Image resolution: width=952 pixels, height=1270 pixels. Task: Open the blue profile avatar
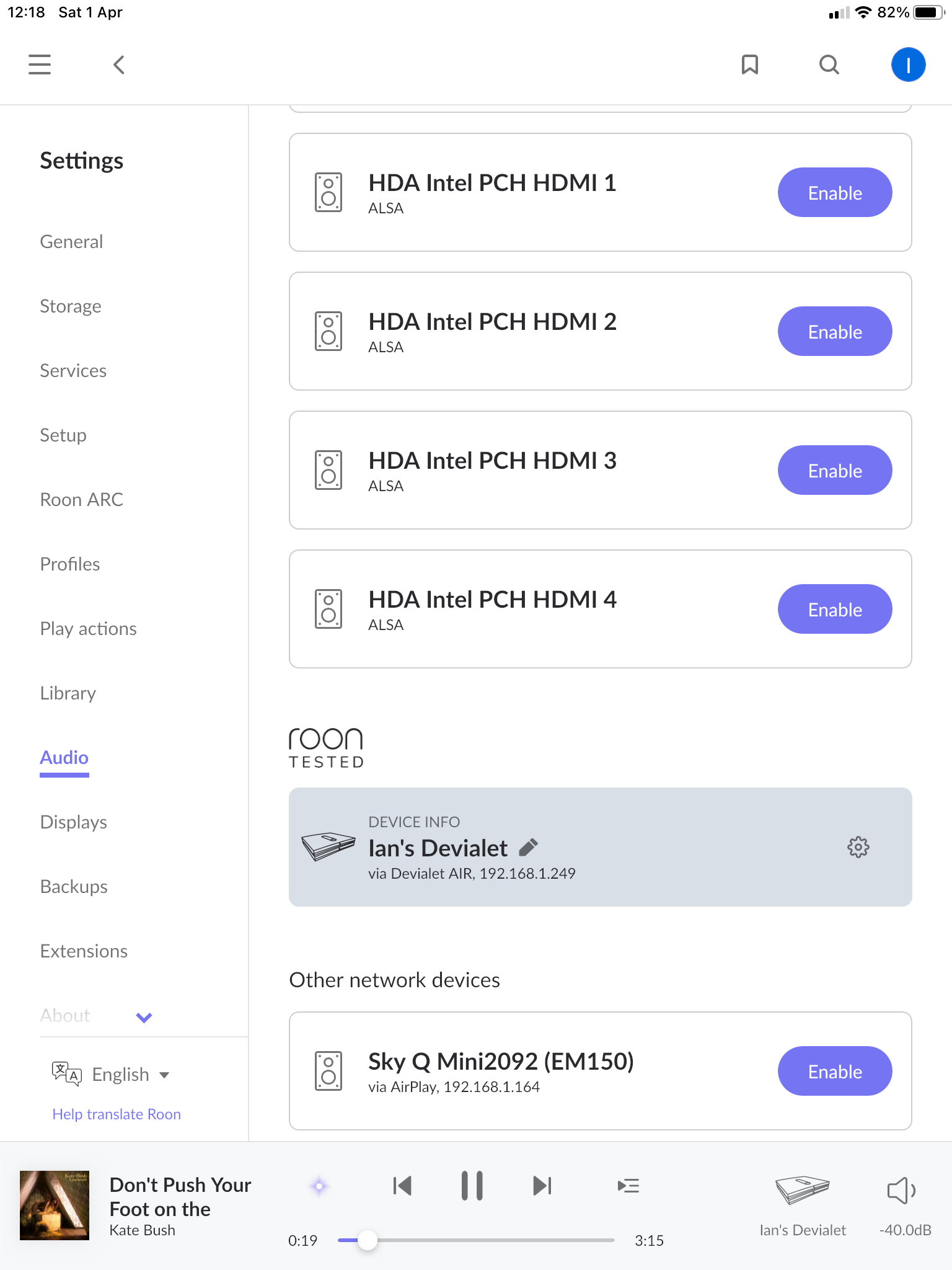(908, 64)
